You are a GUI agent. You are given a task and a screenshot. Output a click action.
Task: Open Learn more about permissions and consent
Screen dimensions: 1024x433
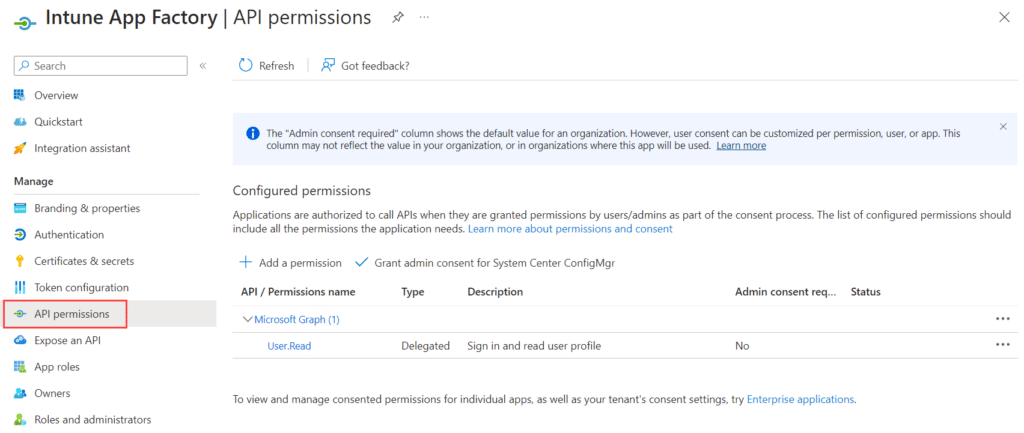pyautogui.click(x=570, y=229)
